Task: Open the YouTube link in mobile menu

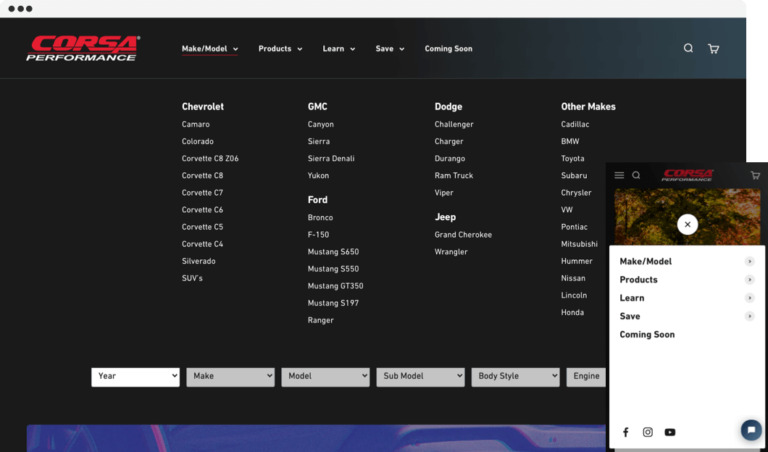Action: click(670, 432)
